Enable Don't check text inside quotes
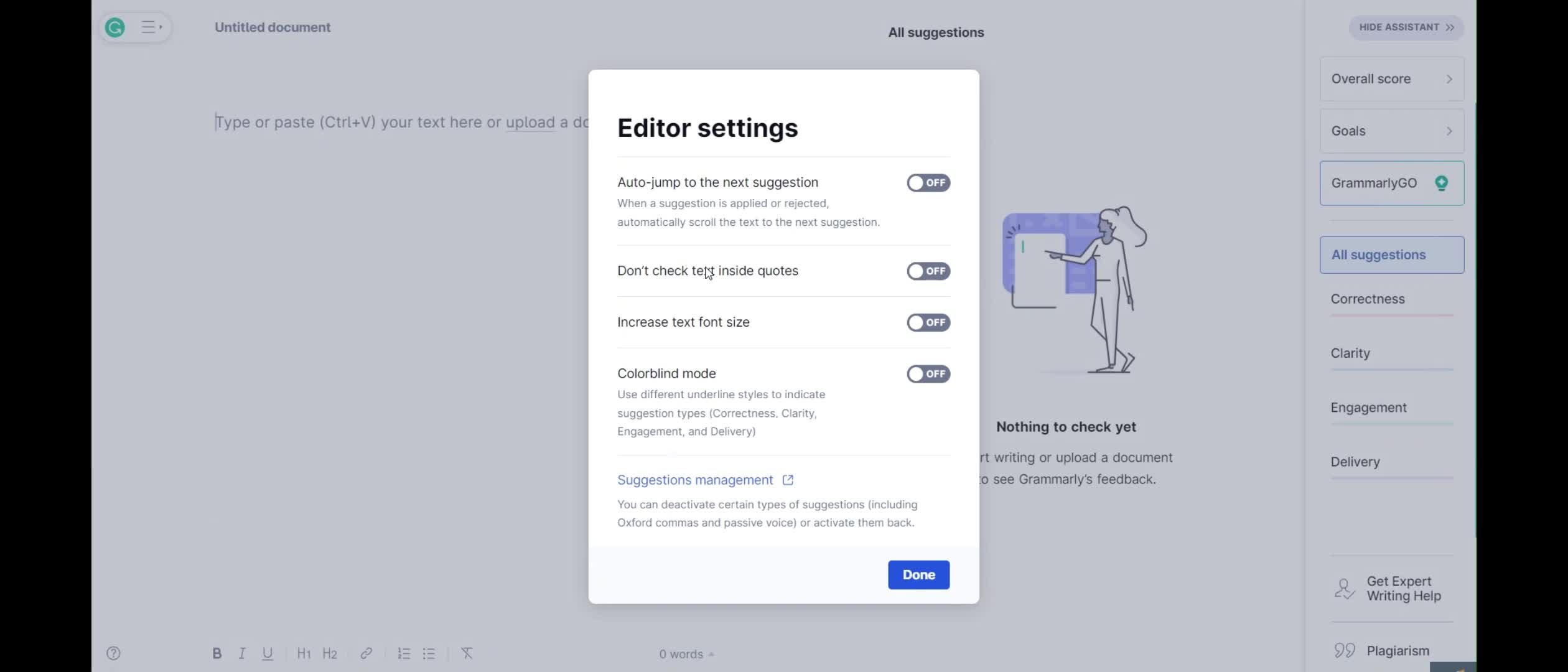 point(928,271)
